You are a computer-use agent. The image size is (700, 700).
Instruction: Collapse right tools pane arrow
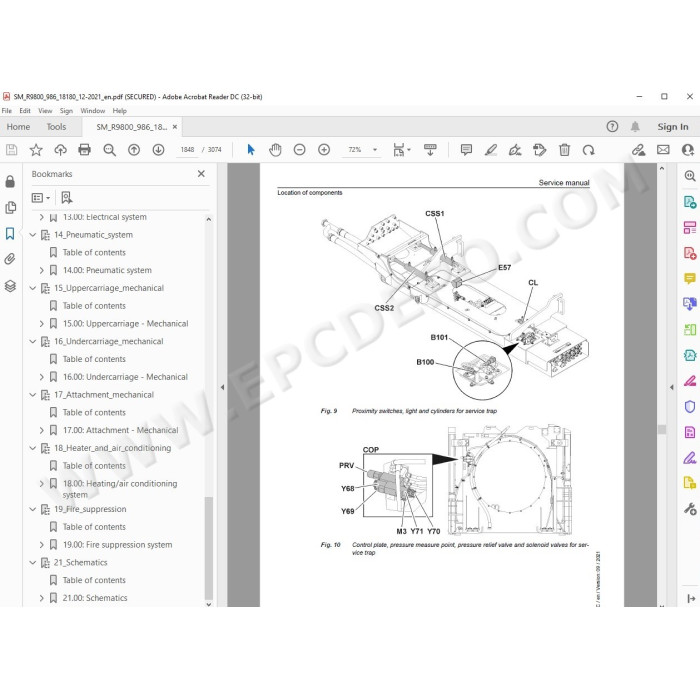672,388
